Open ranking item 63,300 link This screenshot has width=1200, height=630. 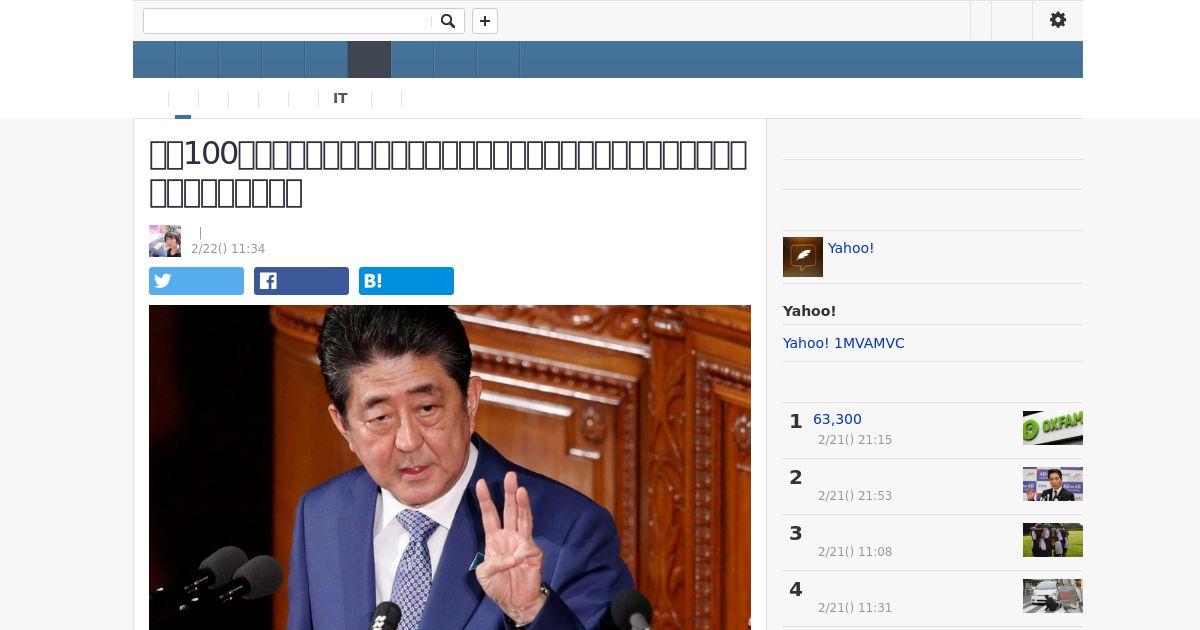(837, 419)
